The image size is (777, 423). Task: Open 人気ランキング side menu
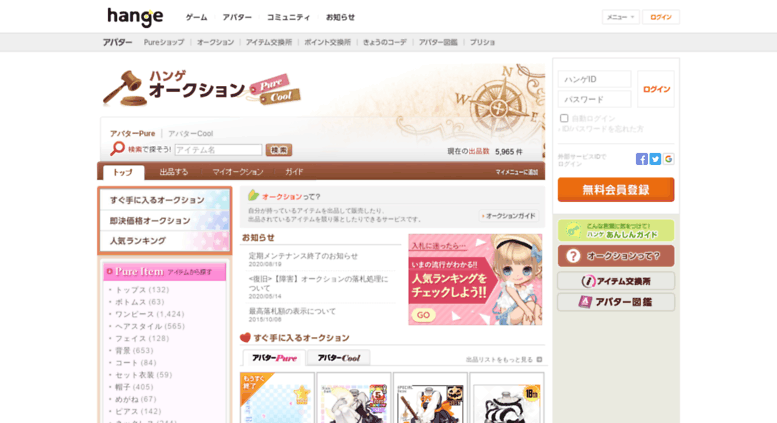point(165,241)
